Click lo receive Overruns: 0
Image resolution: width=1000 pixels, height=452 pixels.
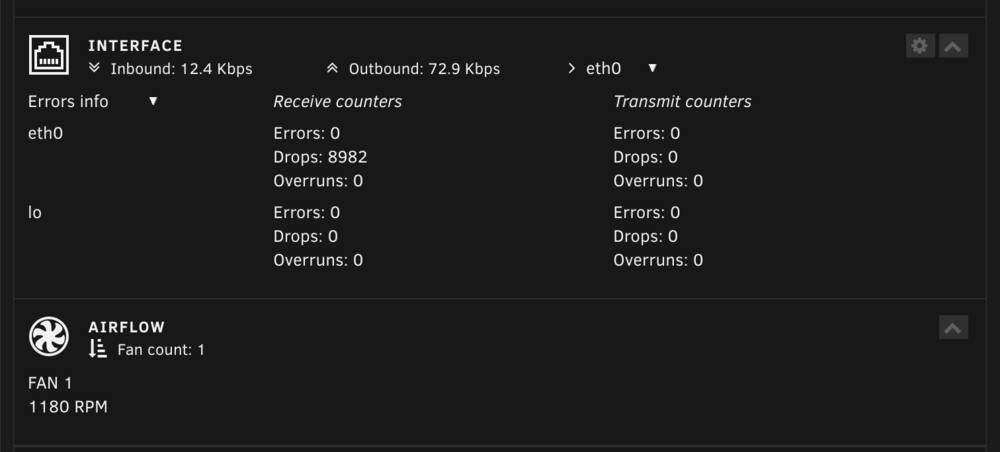318,260
